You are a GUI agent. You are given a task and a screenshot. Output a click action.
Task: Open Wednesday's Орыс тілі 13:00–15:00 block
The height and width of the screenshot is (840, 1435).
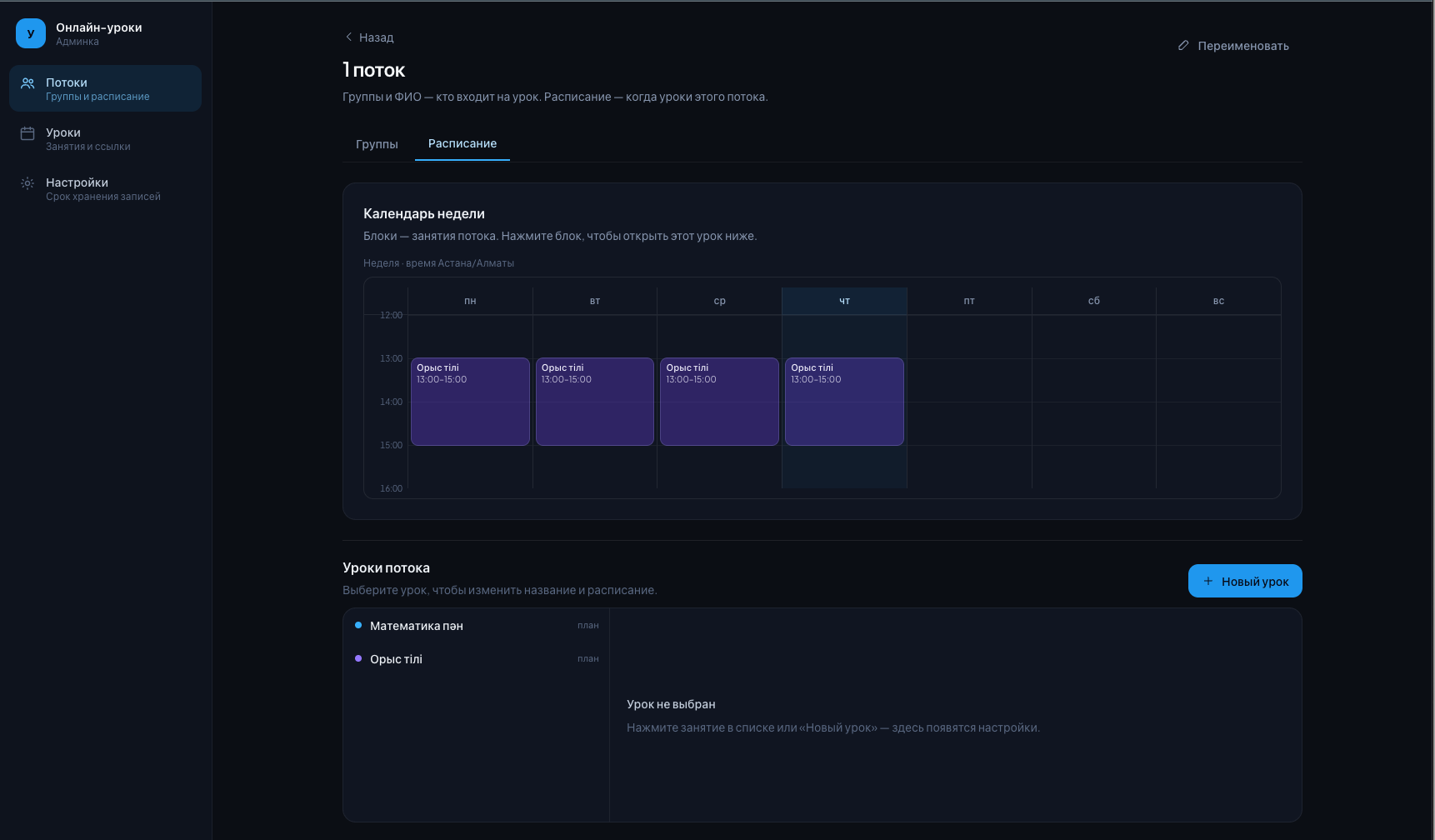click(x=719, y=402)
